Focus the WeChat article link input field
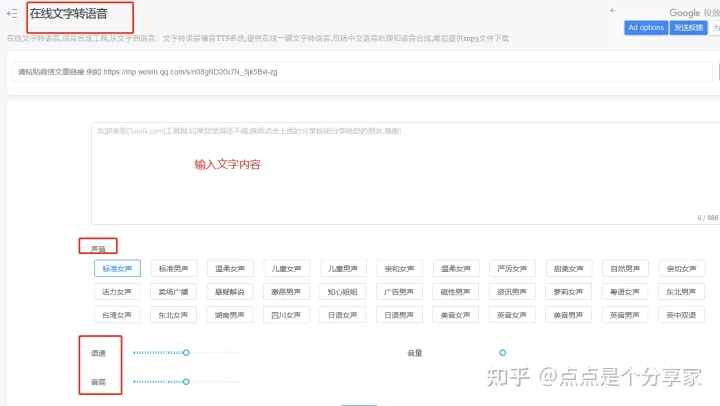 point(362,72)
